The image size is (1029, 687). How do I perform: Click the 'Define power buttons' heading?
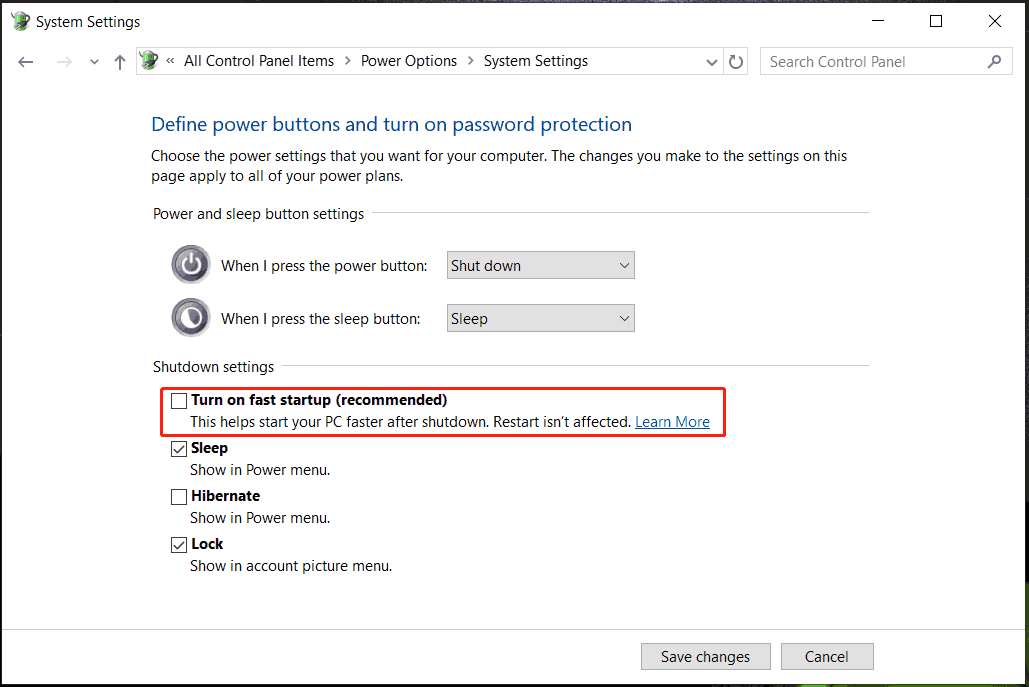click(391, 124)
